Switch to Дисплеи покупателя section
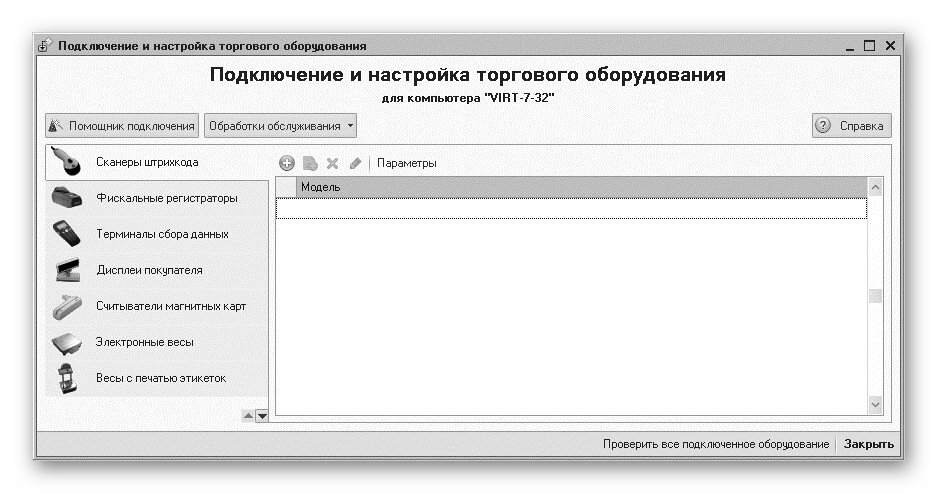Viewport: 937px width, 493px height. 149,270
